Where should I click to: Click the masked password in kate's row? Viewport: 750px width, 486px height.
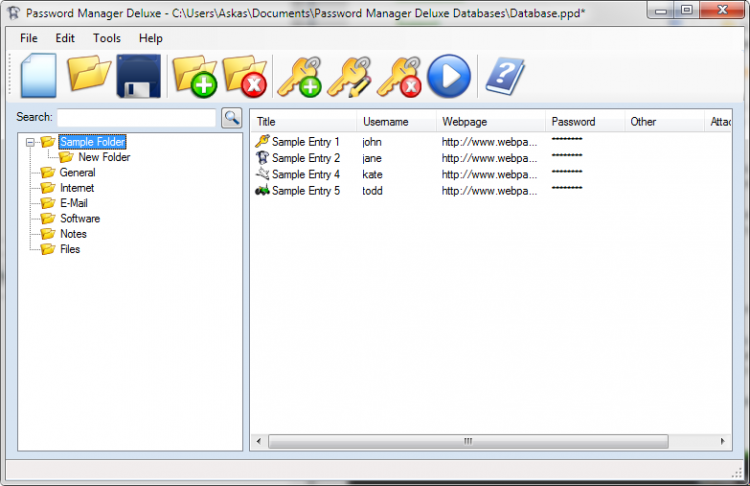point(567,172)
